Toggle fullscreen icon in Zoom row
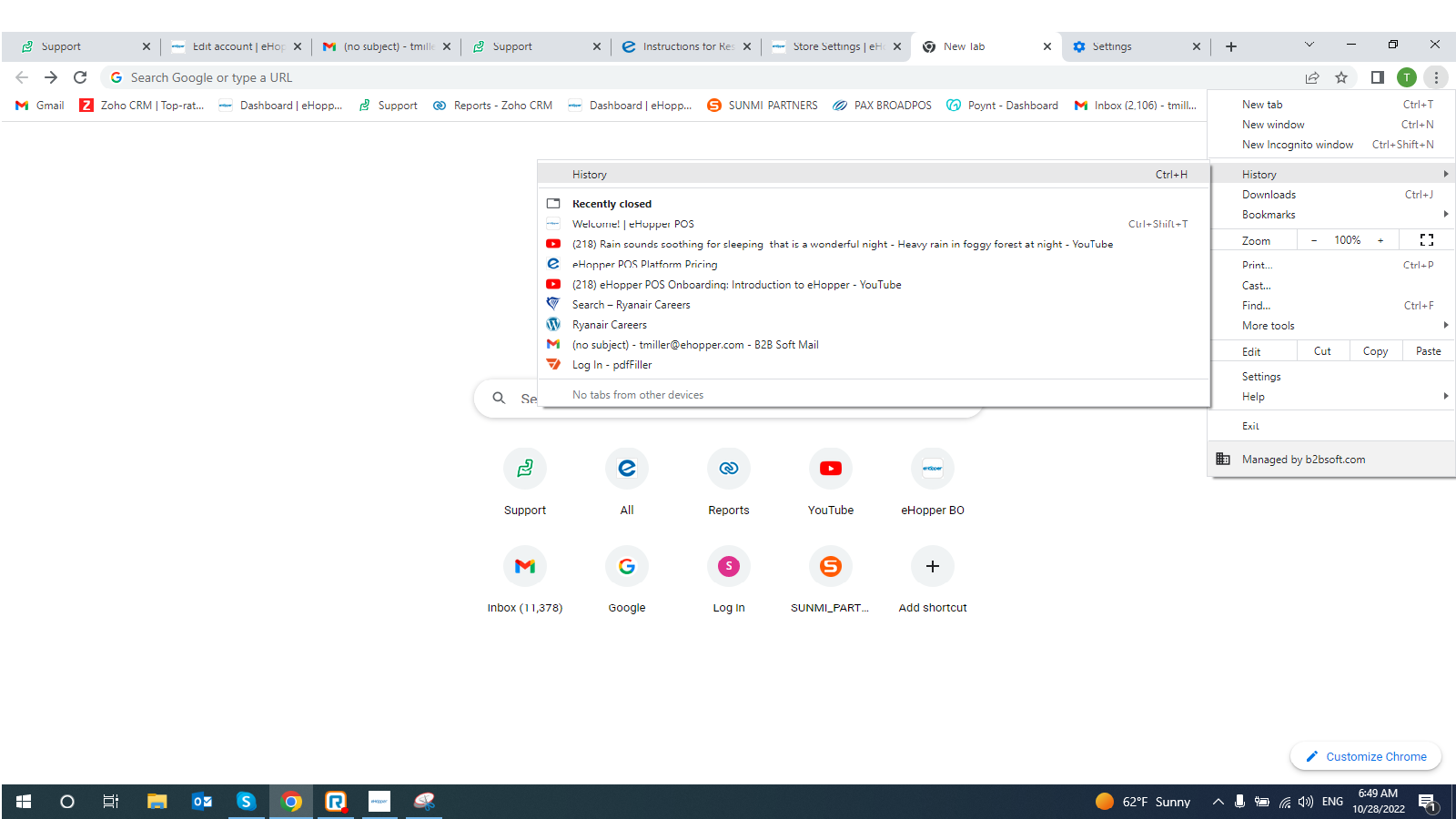1456x819 pixels. pyautogui.click(x=1427, y=240)
